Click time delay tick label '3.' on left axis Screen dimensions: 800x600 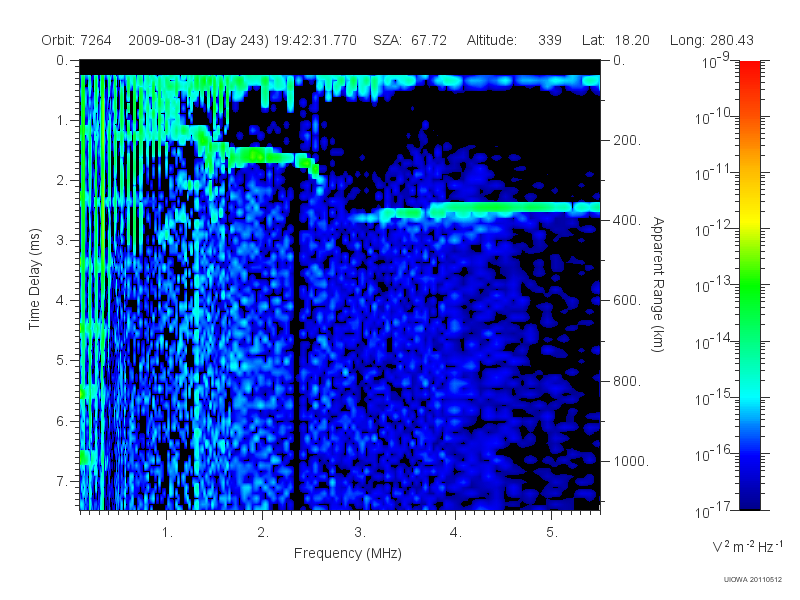(61, 241)
